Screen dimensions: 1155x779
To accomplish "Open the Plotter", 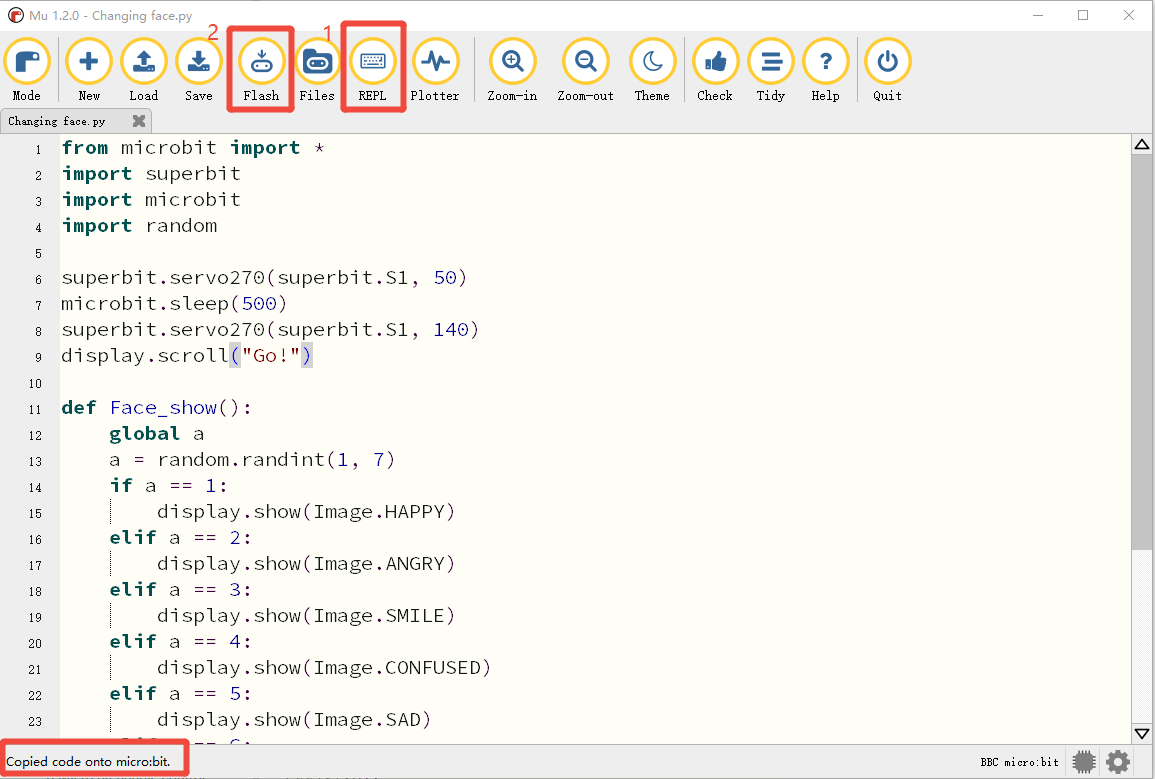I will tap(435, 70).
